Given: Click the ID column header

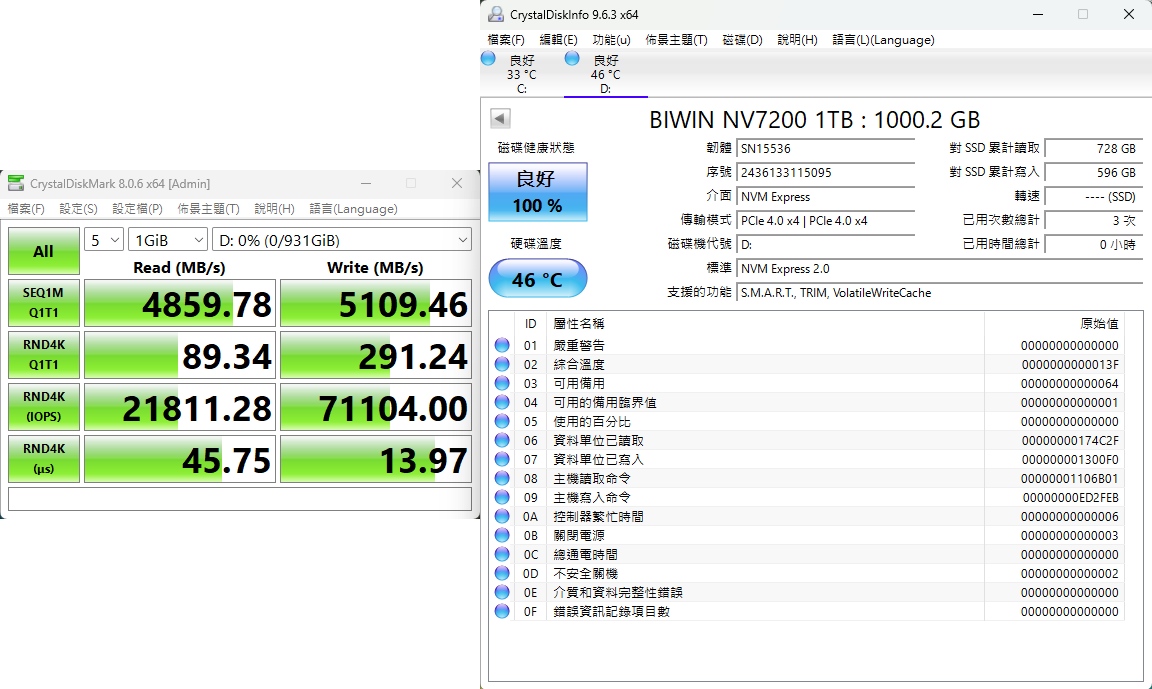Looking at the screenshot, I should [530, 323].
